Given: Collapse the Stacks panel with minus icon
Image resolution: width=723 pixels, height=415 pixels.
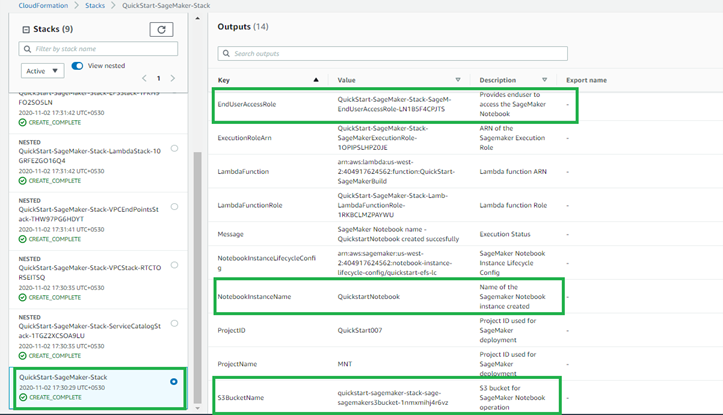Looking at the screenshot, I should coord(26,30).
